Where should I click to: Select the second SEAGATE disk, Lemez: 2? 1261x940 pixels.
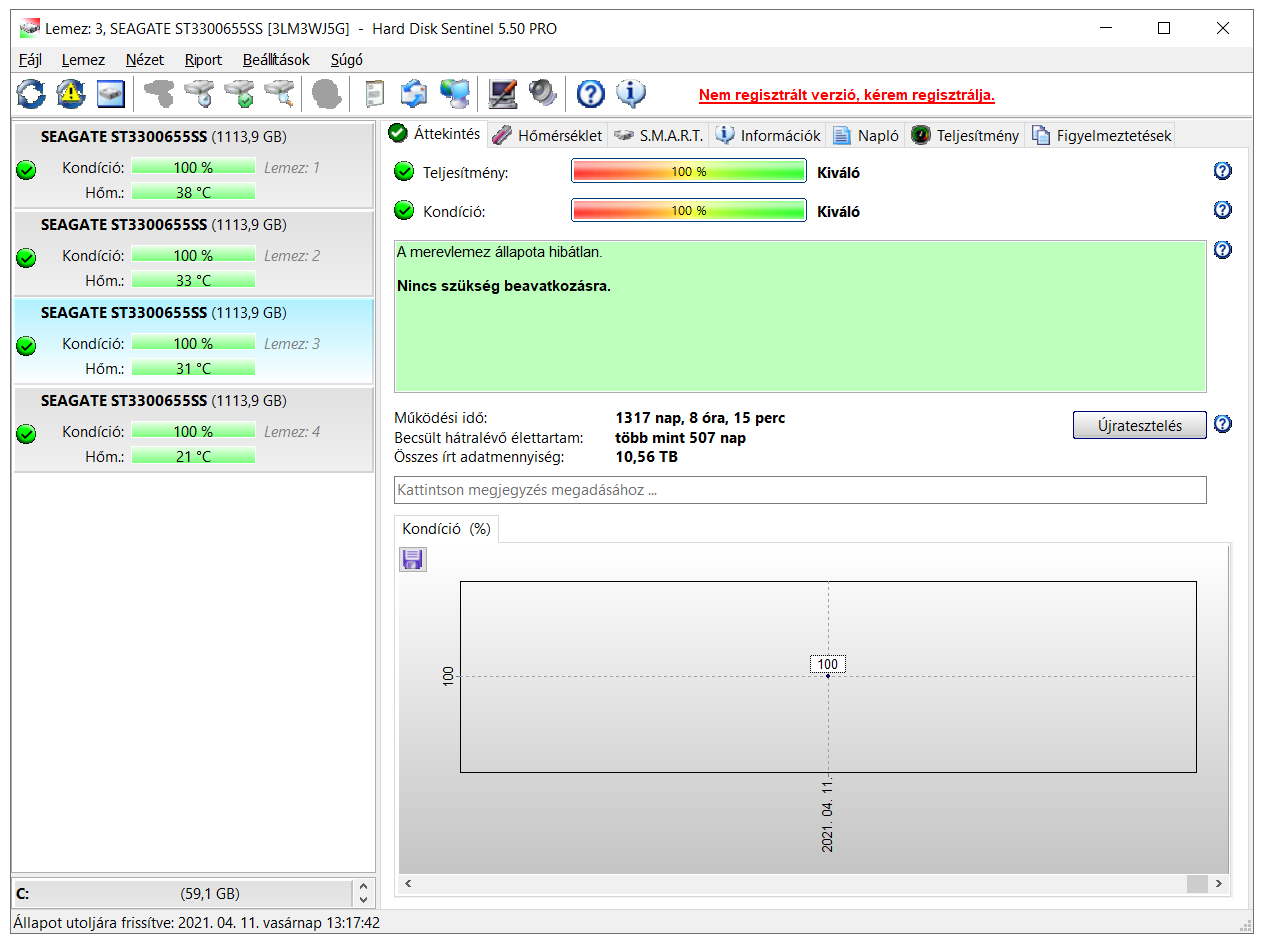coord(193,253)
